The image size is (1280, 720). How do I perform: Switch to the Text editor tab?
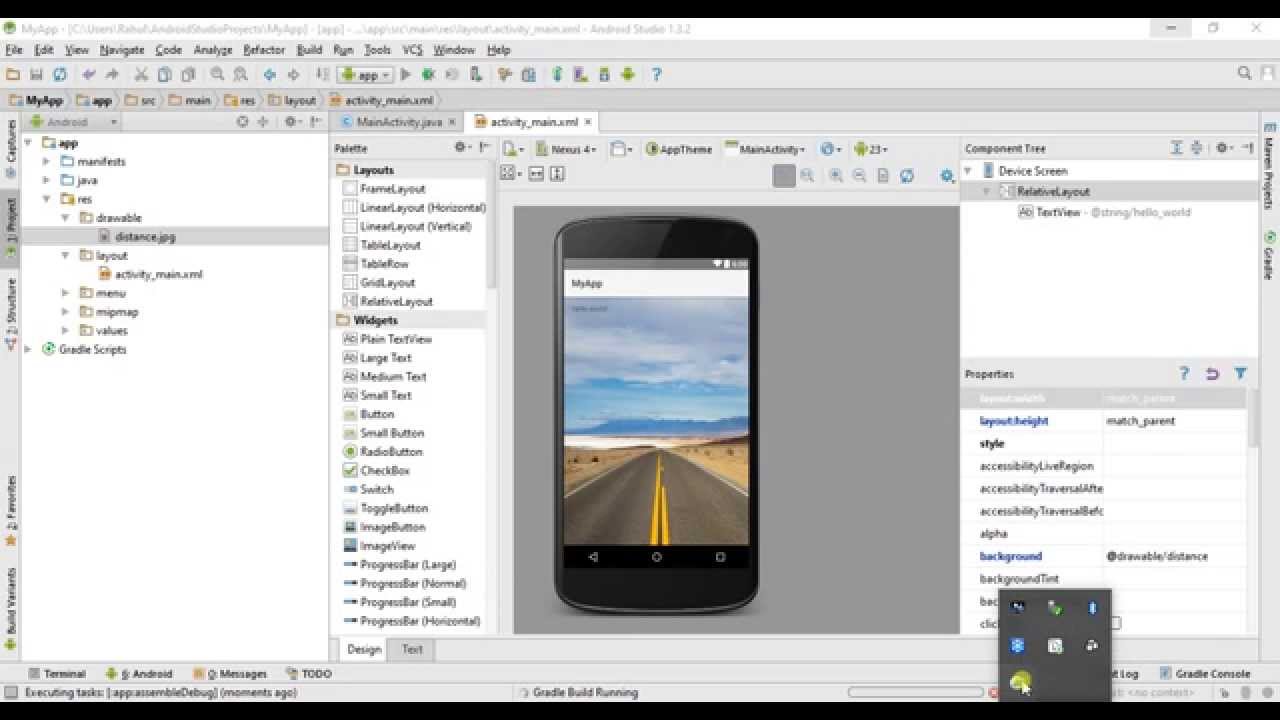click(412, 649)
